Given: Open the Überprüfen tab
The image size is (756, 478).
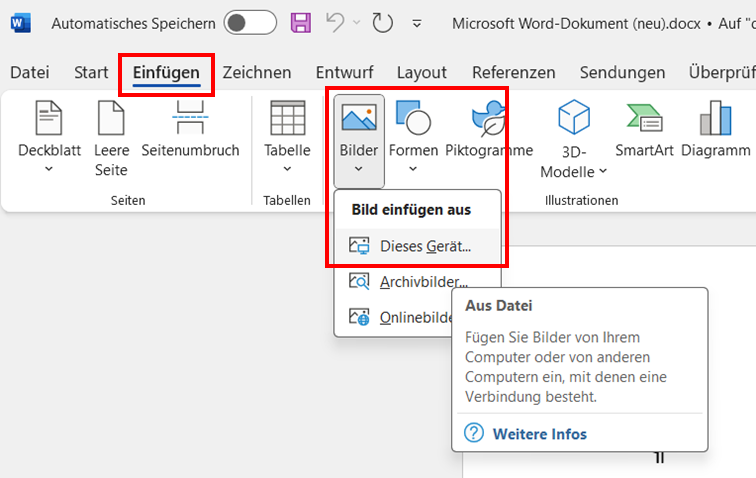Looking at the screenshot, I should coord(722,72).
